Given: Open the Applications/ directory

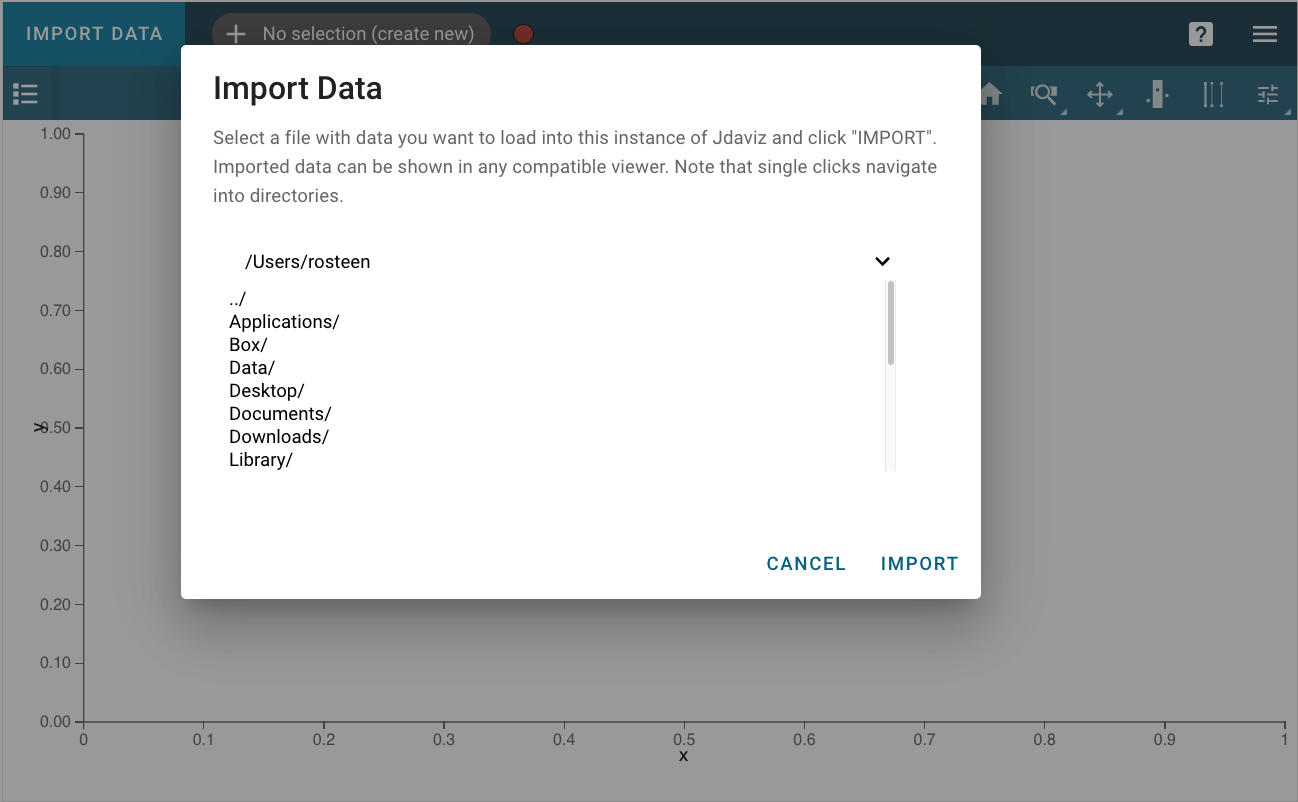Looking at the screenshot, I should click(284, 322).
